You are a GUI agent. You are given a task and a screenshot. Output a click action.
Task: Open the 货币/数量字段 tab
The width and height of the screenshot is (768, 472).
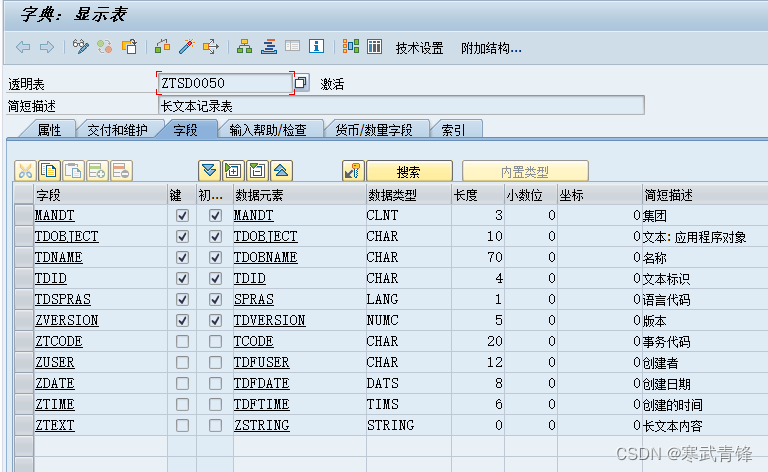pos(374,130)
